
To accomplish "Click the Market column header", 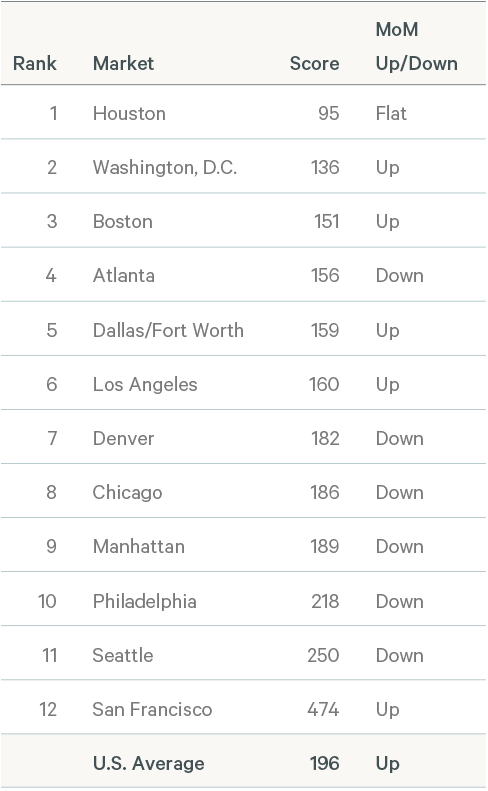I will (x=124, y=64).
